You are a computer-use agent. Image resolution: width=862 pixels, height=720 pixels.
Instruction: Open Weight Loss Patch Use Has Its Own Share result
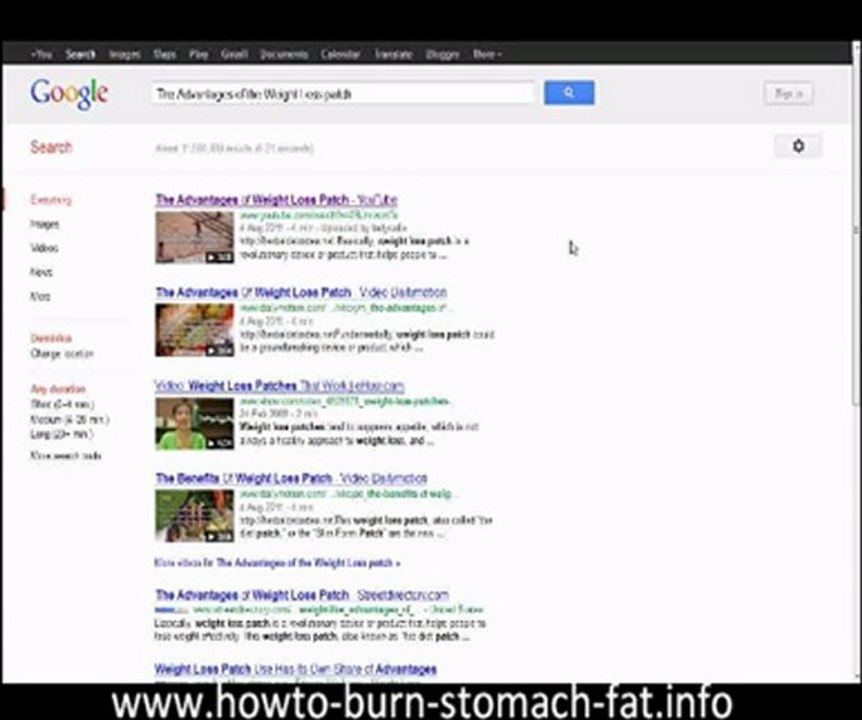(295, 669)
